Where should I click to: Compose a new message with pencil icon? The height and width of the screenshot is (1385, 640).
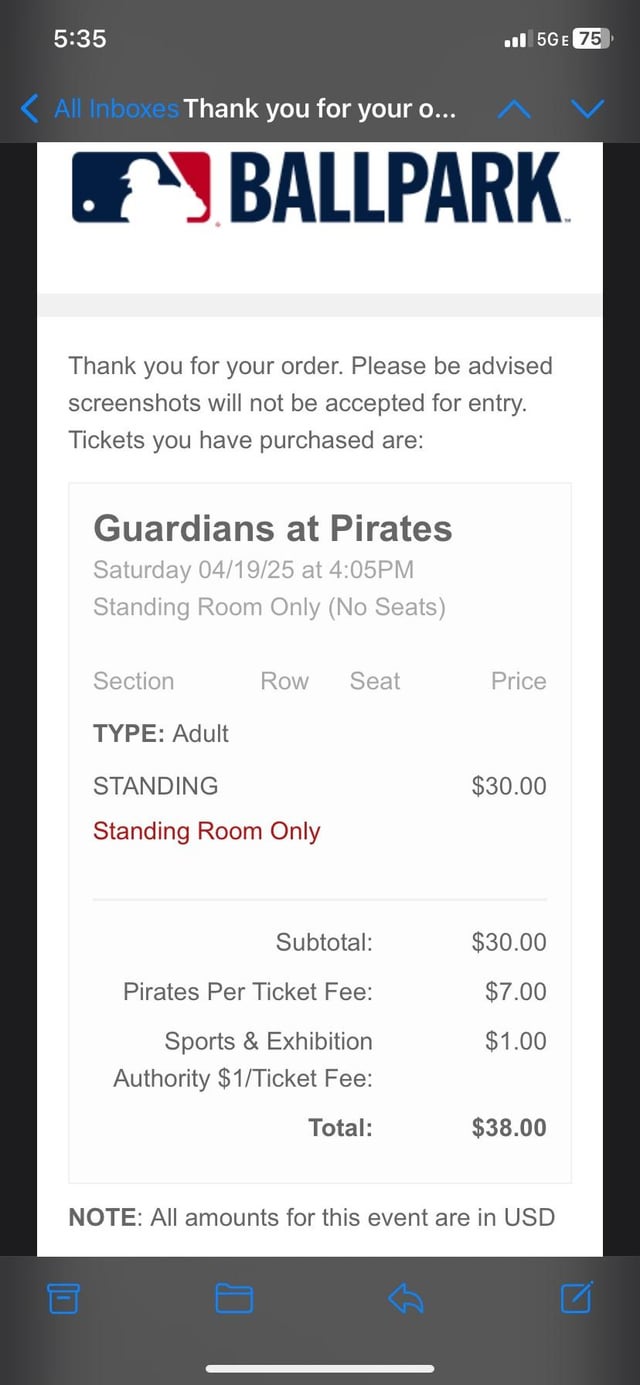pos(577,1297)
